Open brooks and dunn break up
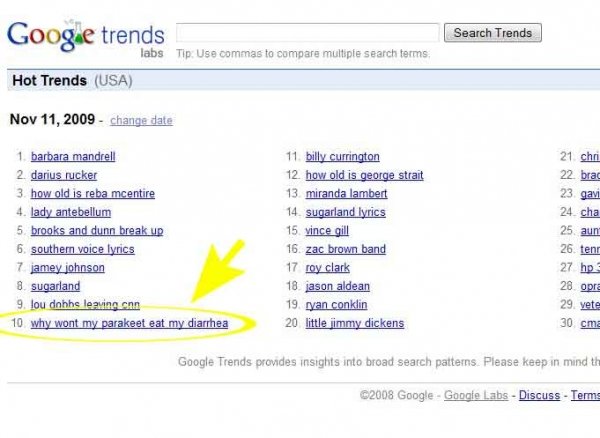 tap(97, 230)
